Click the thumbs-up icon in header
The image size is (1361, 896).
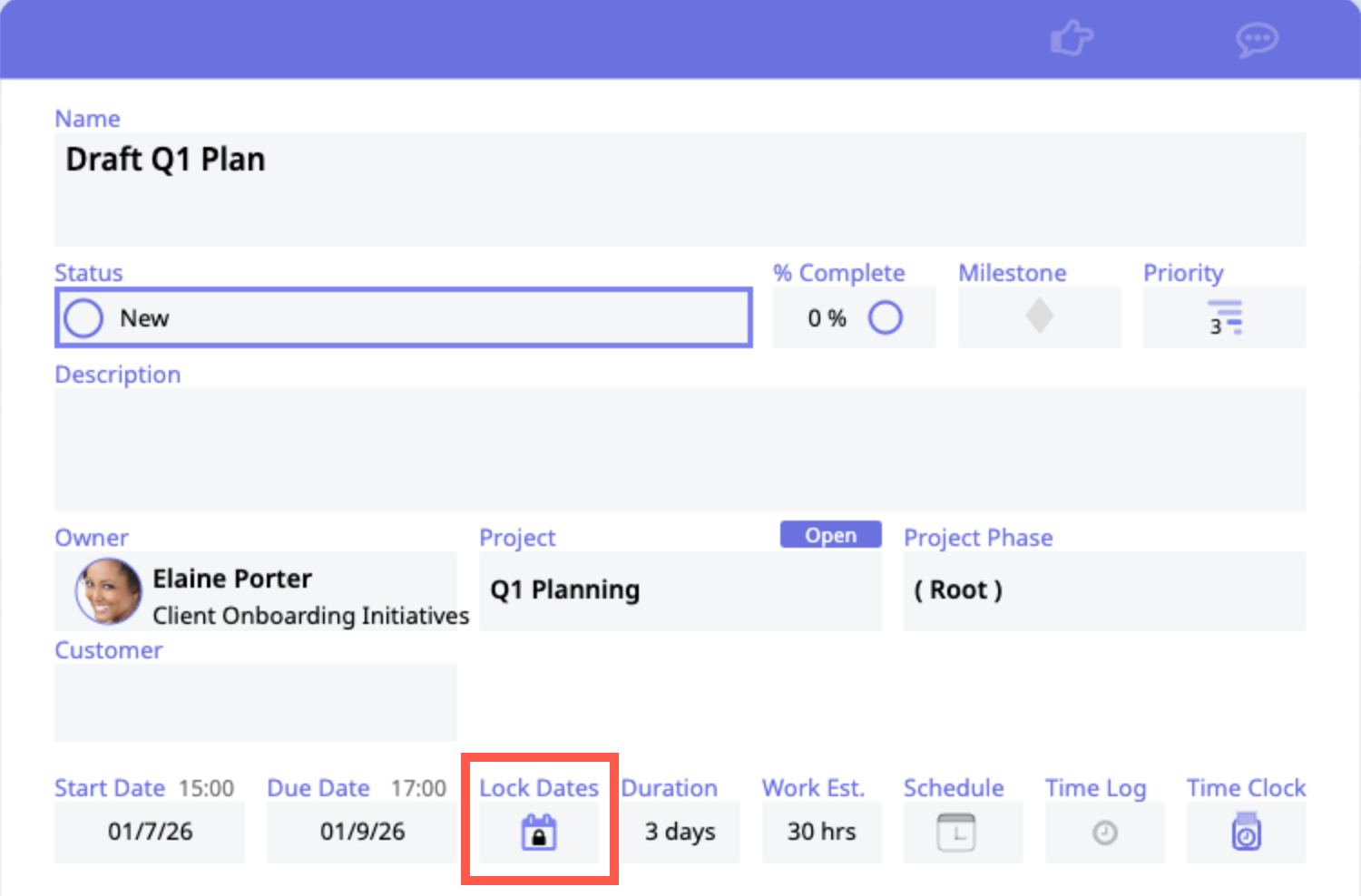[1071, 39]
